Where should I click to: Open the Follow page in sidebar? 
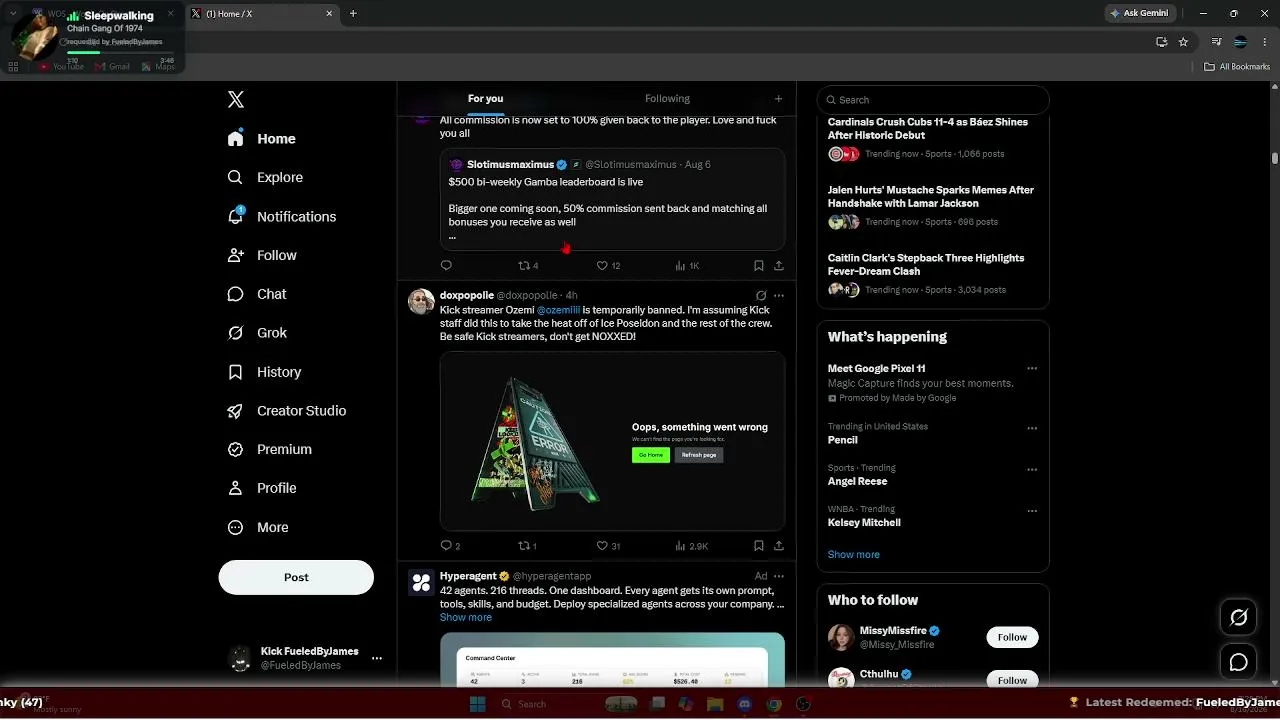(x=262, y=255)
